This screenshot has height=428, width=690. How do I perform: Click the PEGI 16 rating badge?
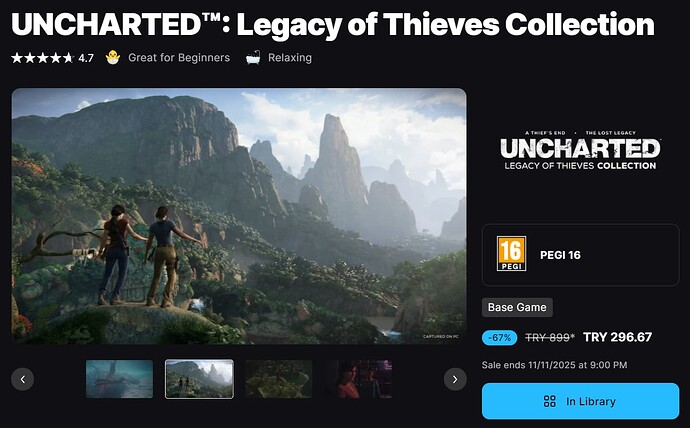pos(511,254)
